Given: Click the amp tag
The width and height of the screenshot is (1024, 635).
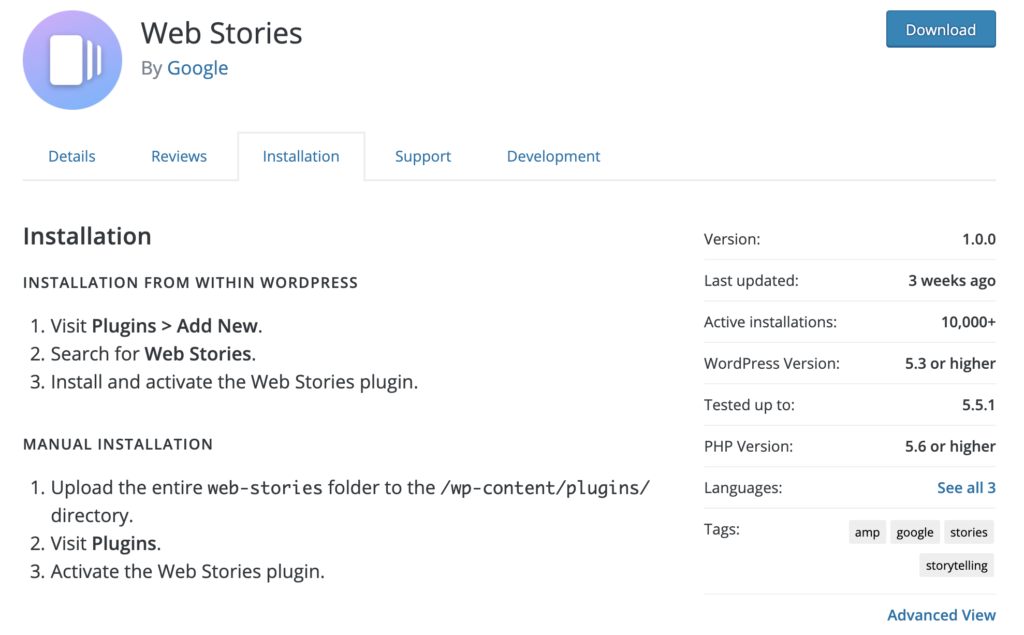Looking at the screenshot, I should [867, 532].
